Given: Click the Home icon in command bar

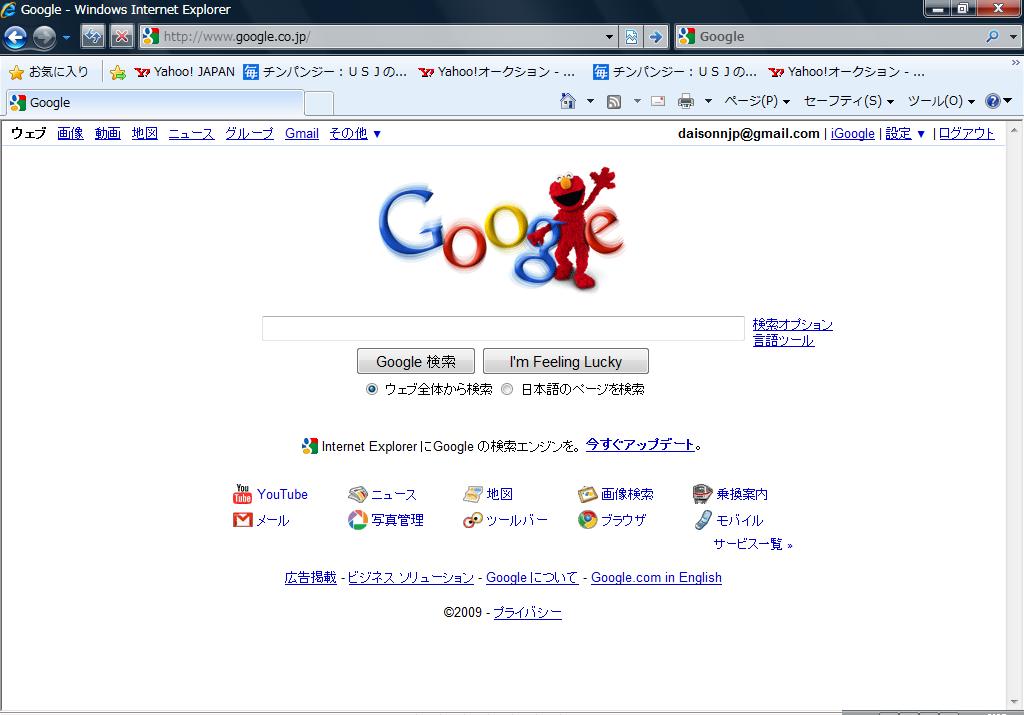Looking at the screenshot, I should point(568,101).
